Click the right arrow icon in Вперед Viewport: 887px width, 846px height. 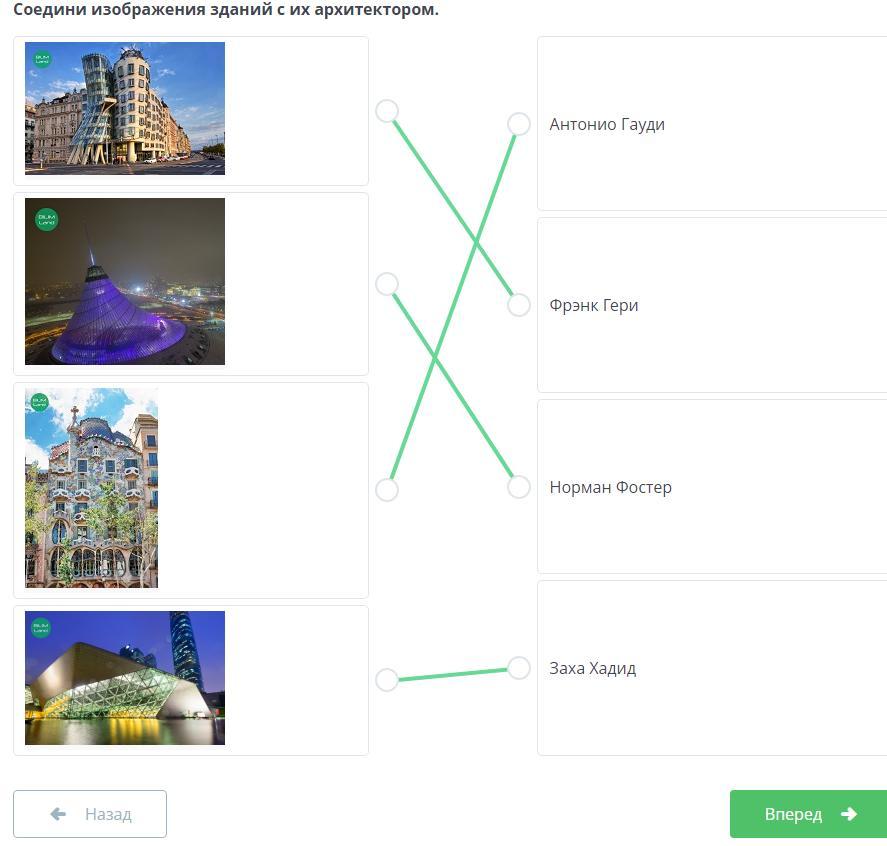point(849,814)
